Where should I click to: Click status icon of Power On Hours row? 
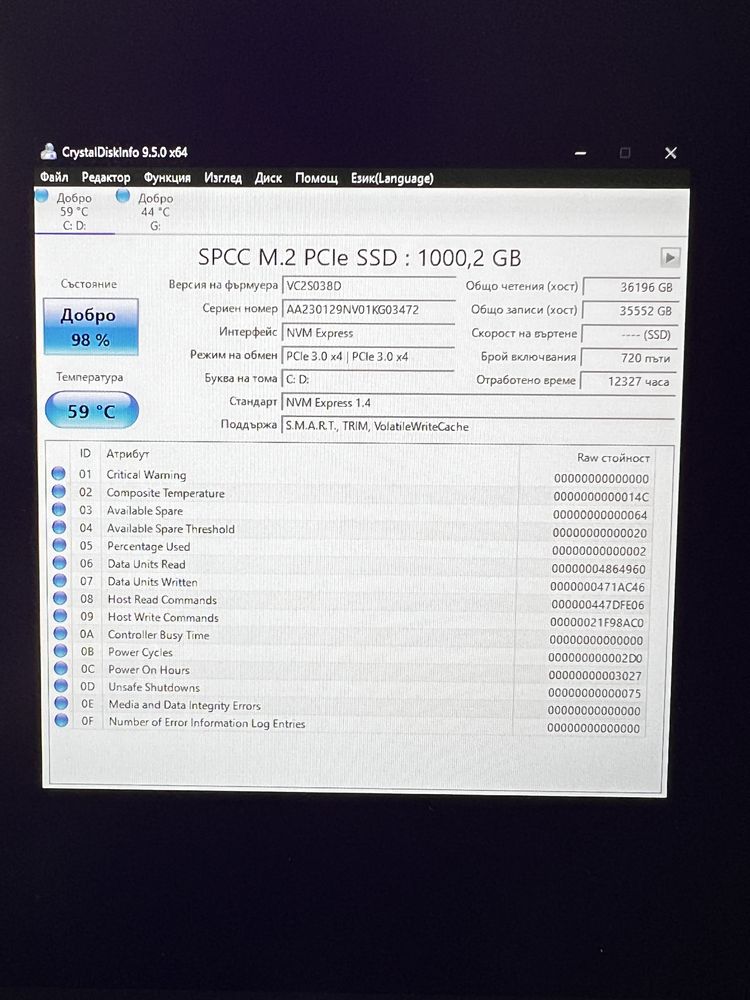pos(61,668)
